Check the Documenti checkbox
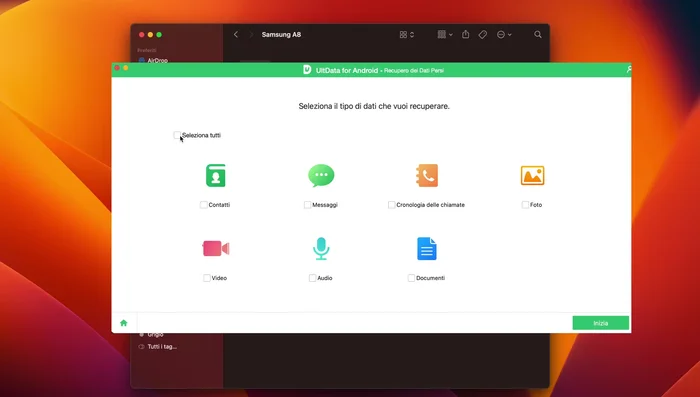 point(411,278)
